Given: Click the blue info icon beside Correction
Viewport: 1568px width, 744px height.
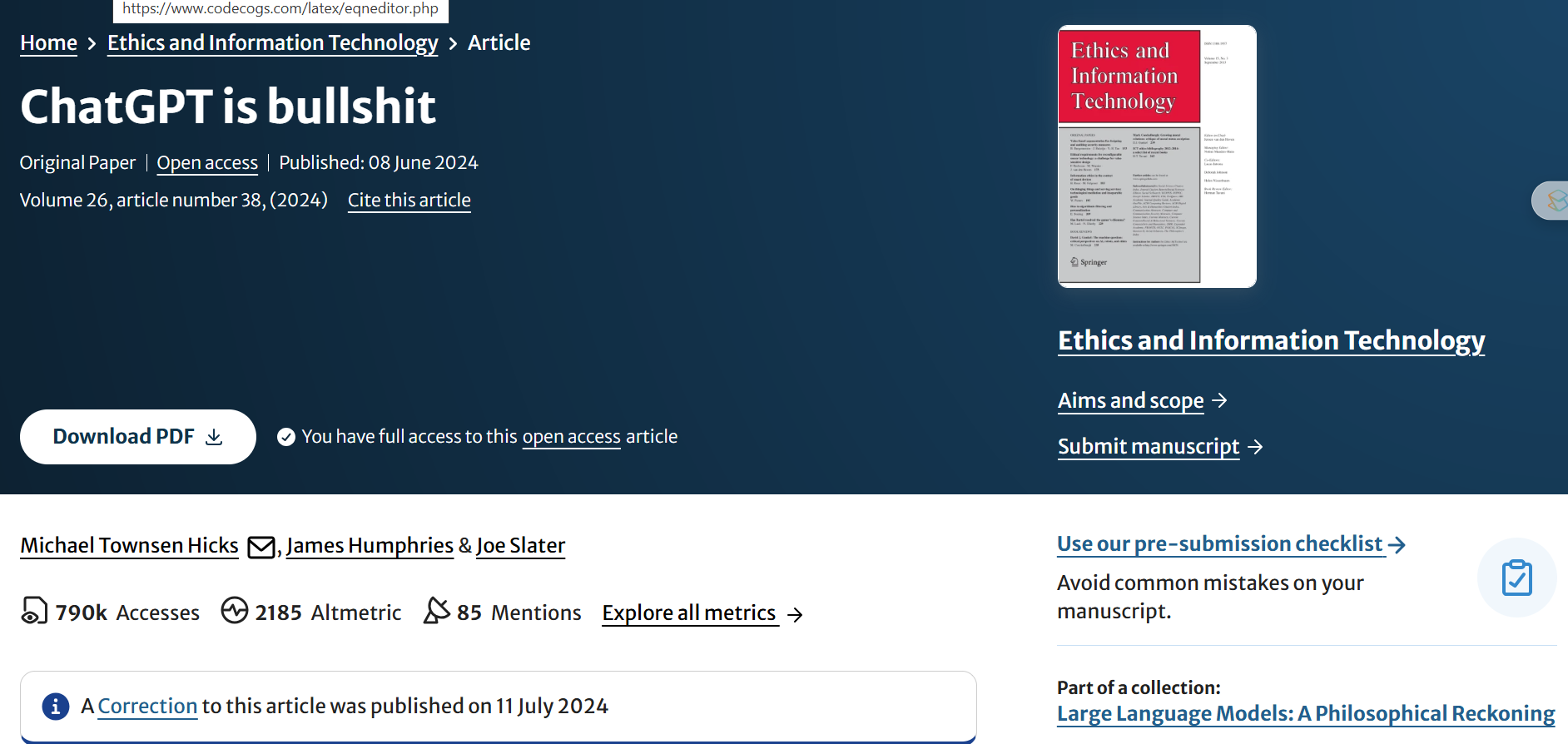Looking at the screenshot, I should pyautogui.click(x=56, y=707).
